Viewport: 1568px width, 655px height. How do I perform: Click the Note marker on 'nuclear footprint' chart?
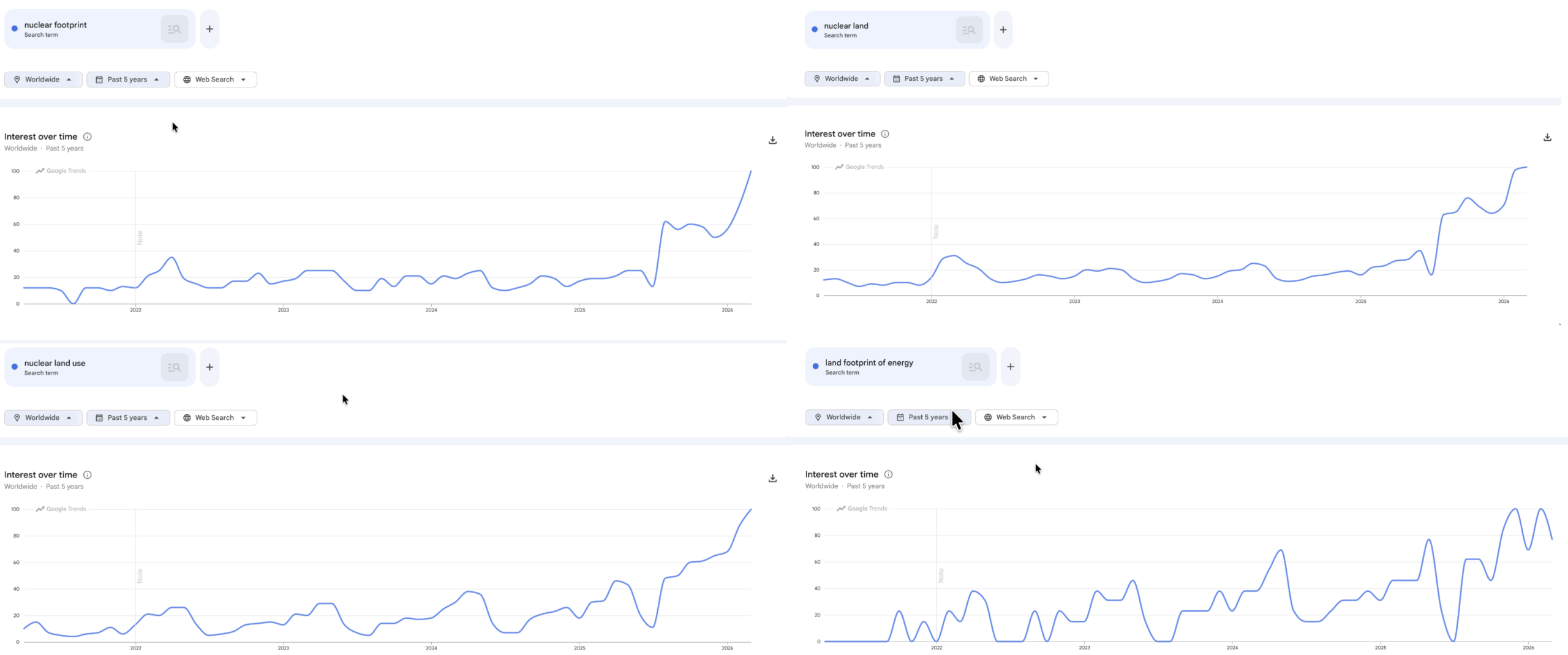point(140,238)
